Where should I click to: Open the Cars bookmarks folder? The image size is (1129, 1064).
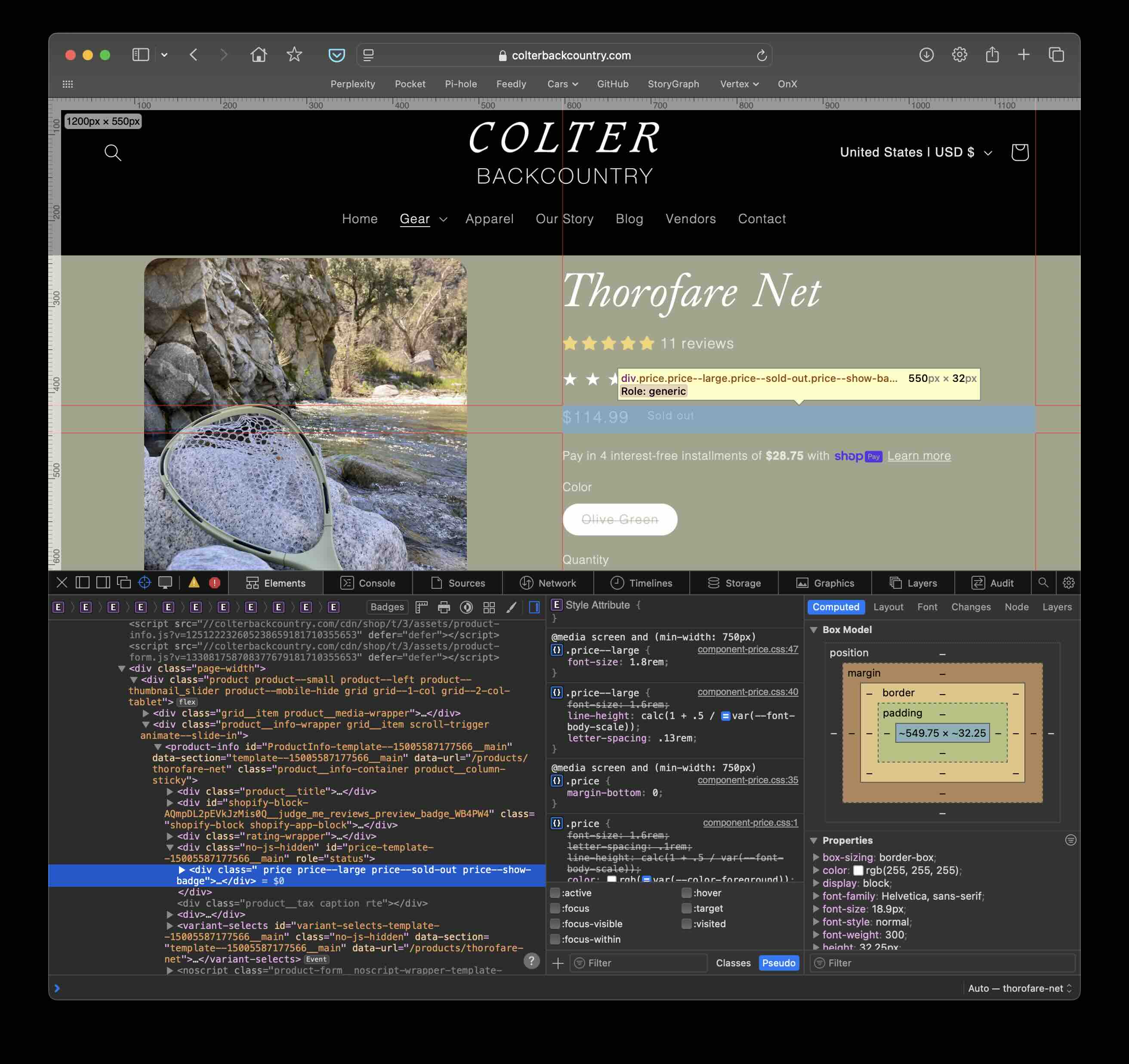[562, 84]
